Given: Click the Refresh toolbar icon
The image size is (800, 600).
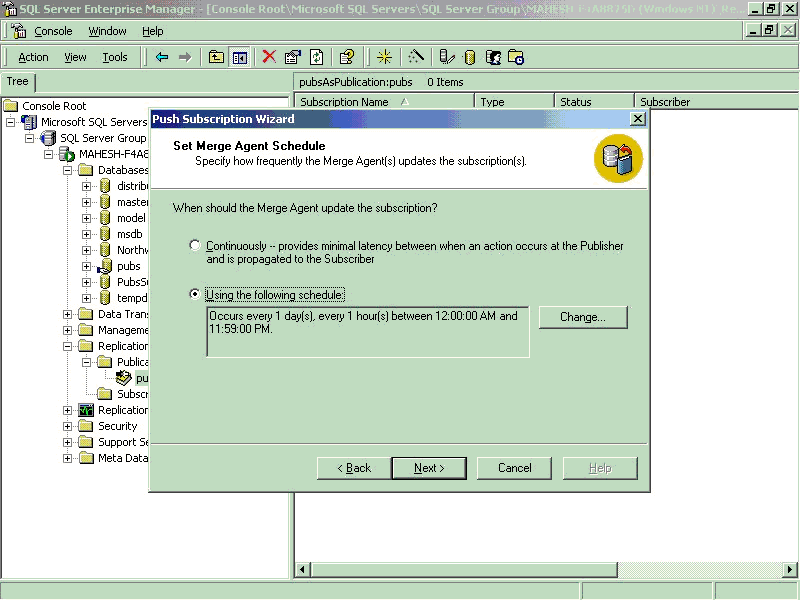Looking at the screenshot, I should 317,57.
